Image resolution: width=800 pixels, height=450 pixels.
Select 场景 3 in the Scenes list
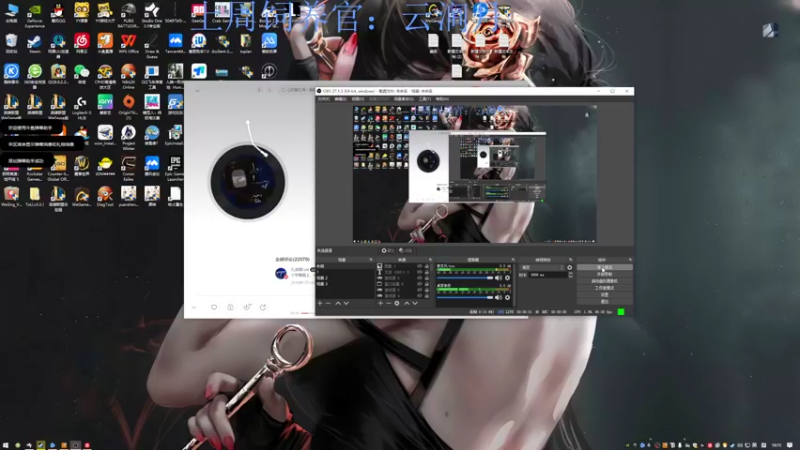(345, 284)
